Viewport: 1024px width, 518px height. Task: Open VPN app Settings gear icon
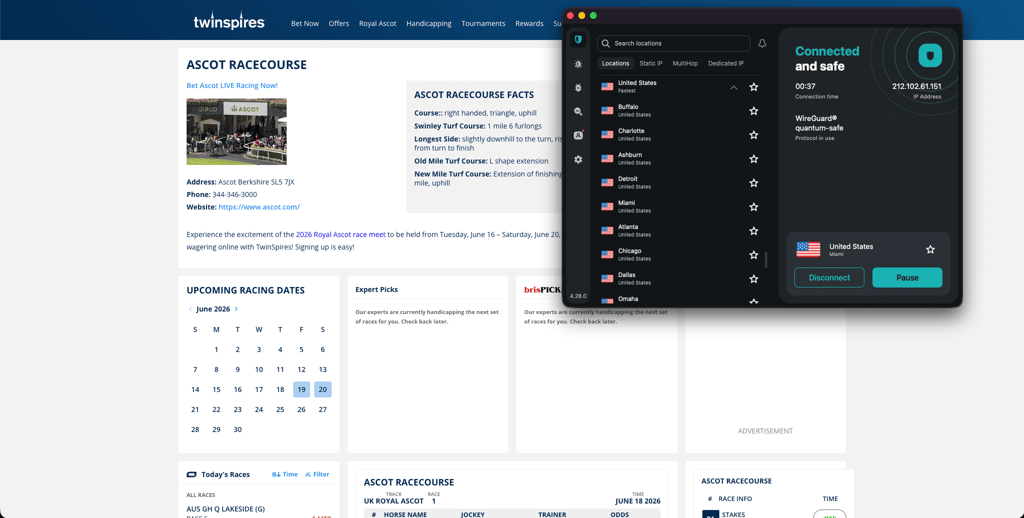[578, 159]
